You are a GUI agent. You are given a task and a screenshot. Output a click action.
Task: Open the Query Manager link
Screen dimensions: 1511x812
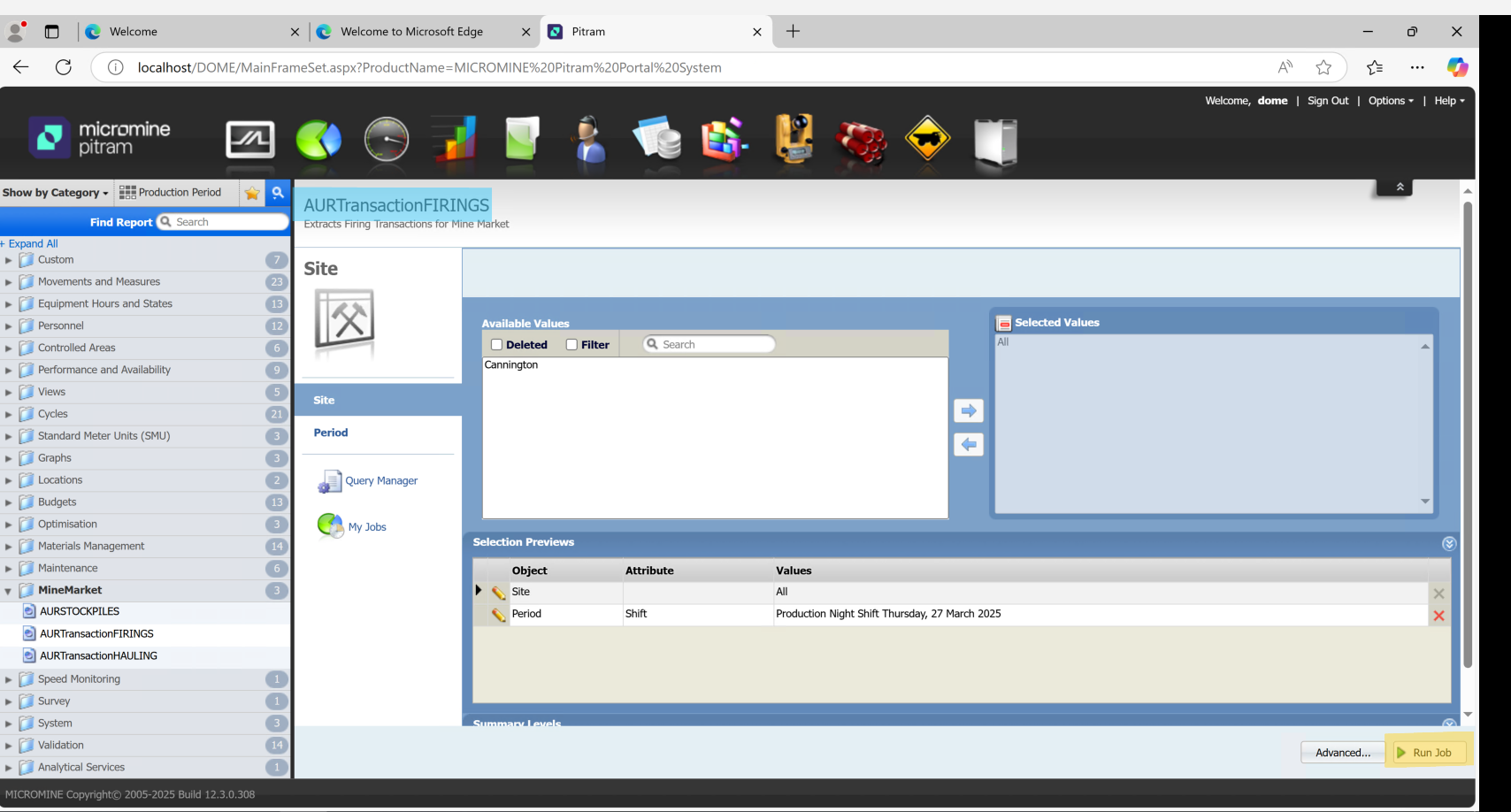tap(380, 481)
